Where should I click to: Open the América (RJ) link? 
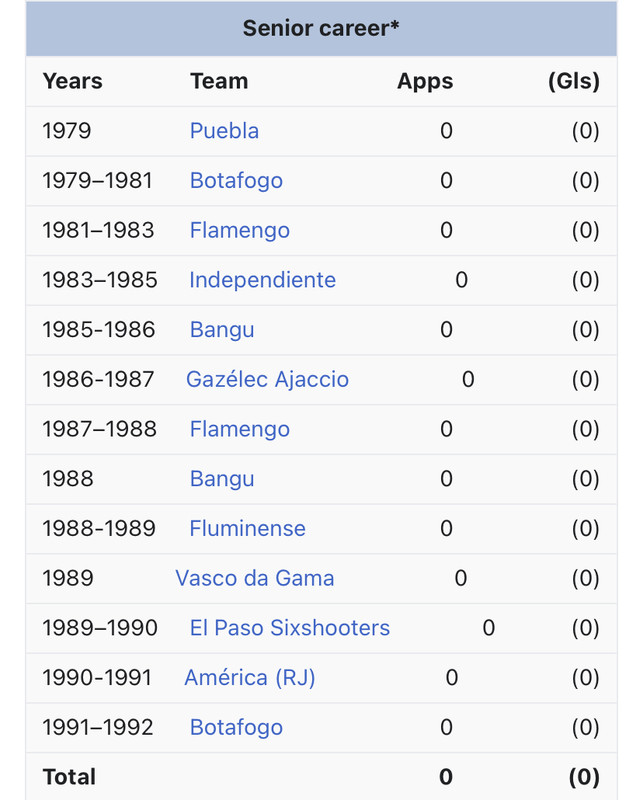click(250, 678)
